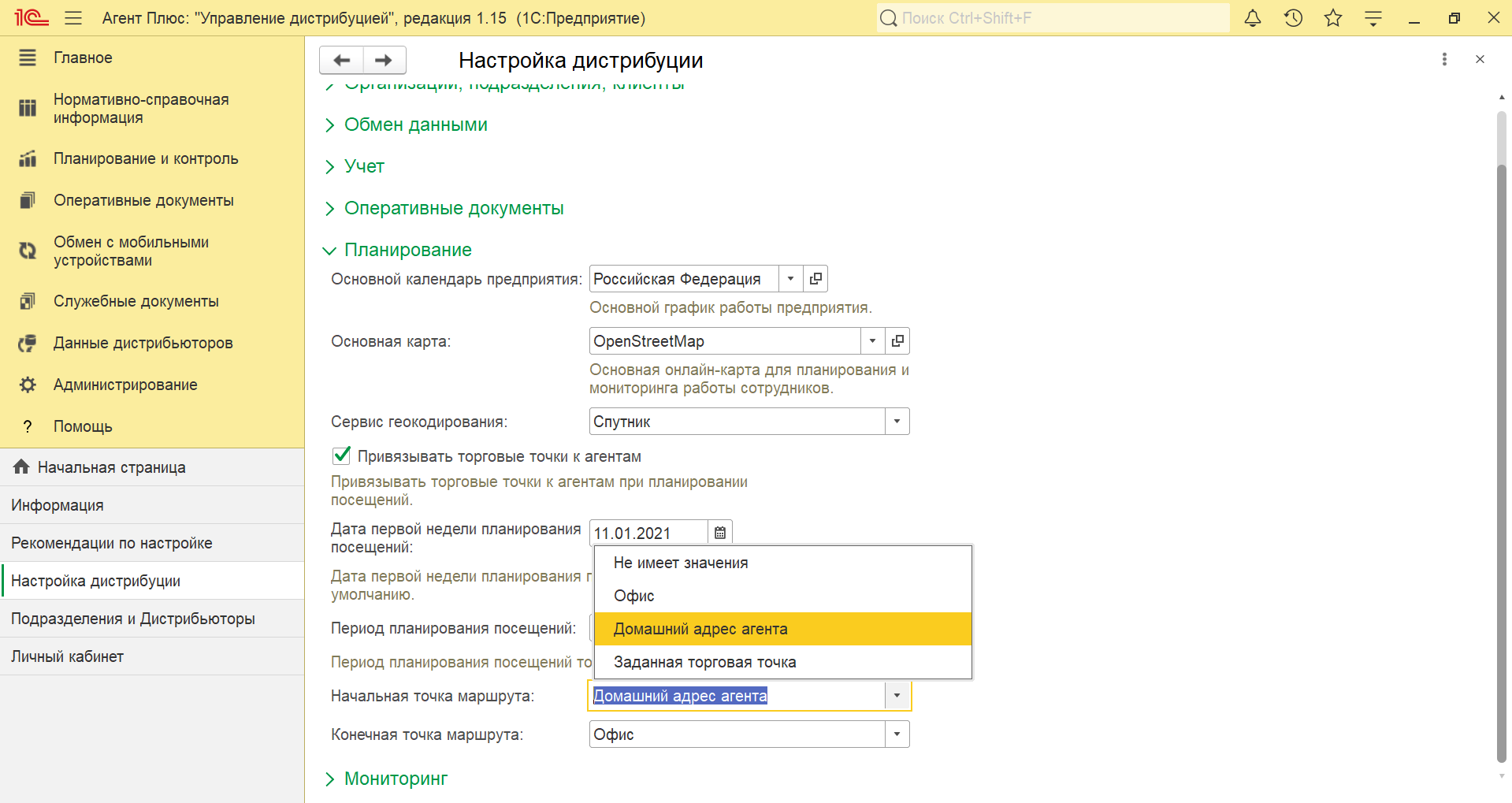The width and height of the screenshot is (1512, 803).
Task: Select 'Домашний адрес агента' in dropdown list
Action: point(783,629)
